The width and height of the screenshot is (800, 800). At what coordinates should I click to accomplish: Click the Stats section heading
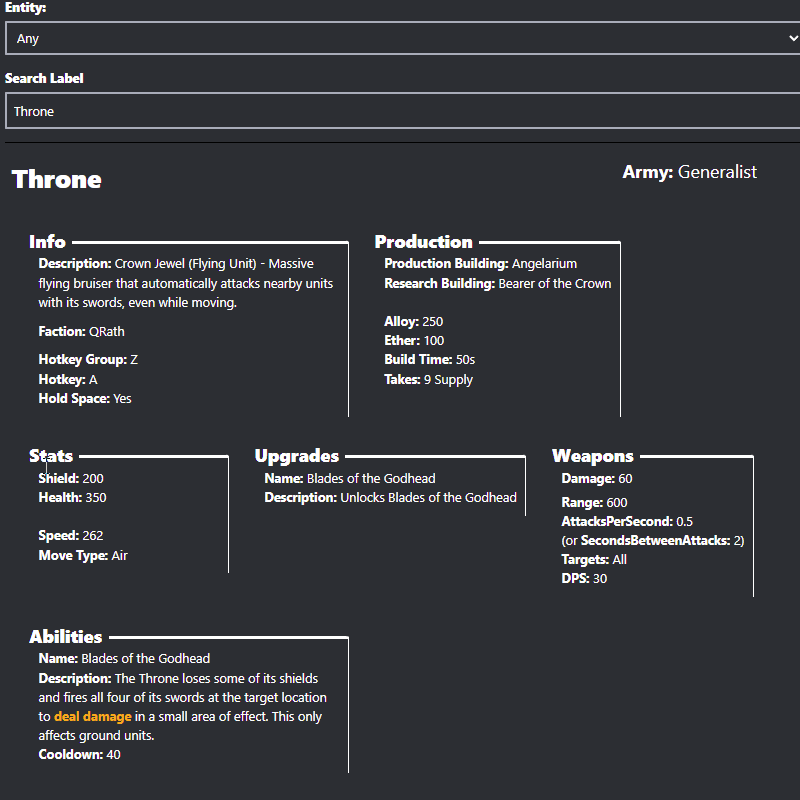pos(51,457)
